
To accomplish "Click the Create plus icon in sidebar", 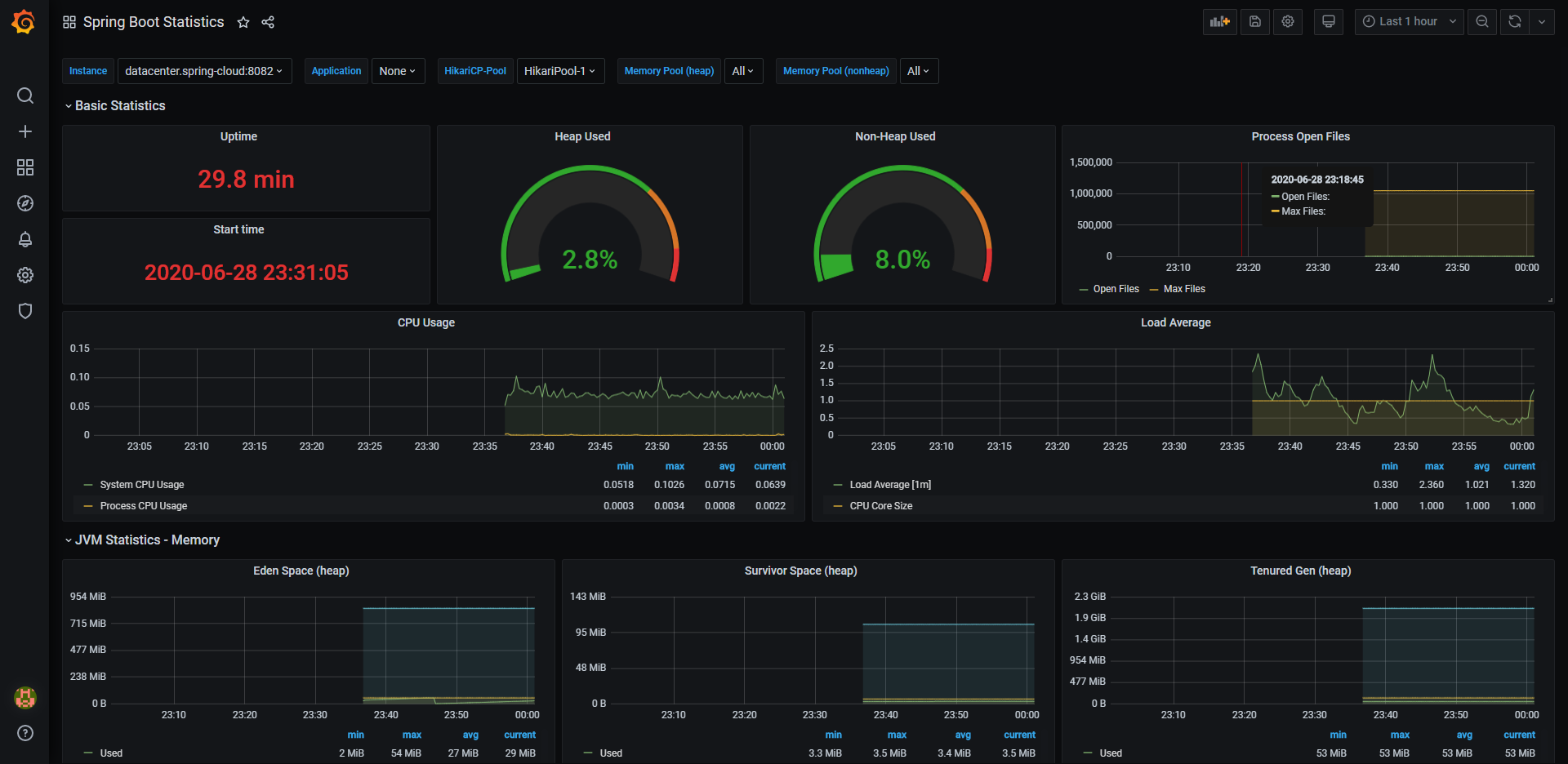I will (25, 132).
